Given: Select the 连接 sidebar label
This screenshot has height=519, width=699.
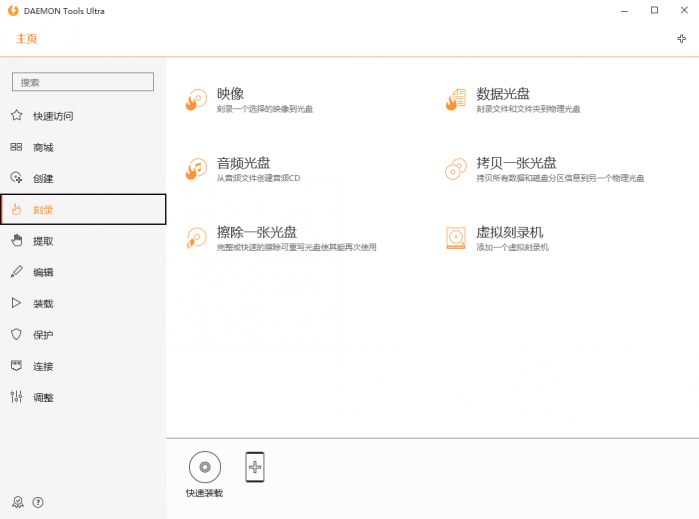Looking at the screenshot, I should (x=43, y=367).
